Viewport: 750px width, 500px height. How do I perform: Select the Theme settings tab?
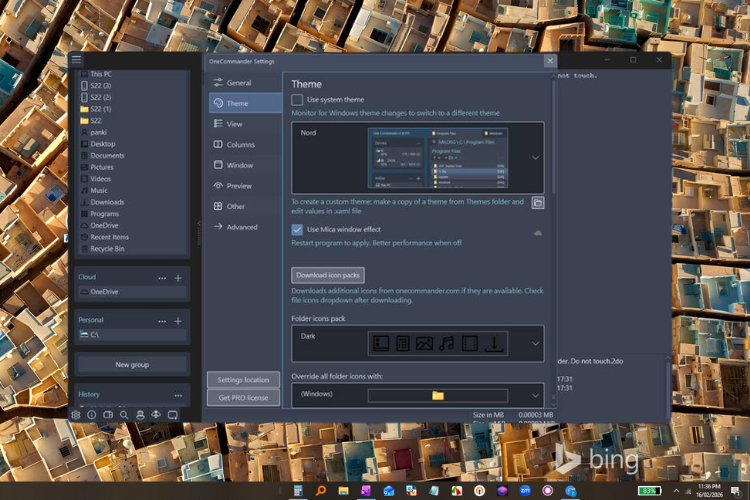(x=245, y=103)
